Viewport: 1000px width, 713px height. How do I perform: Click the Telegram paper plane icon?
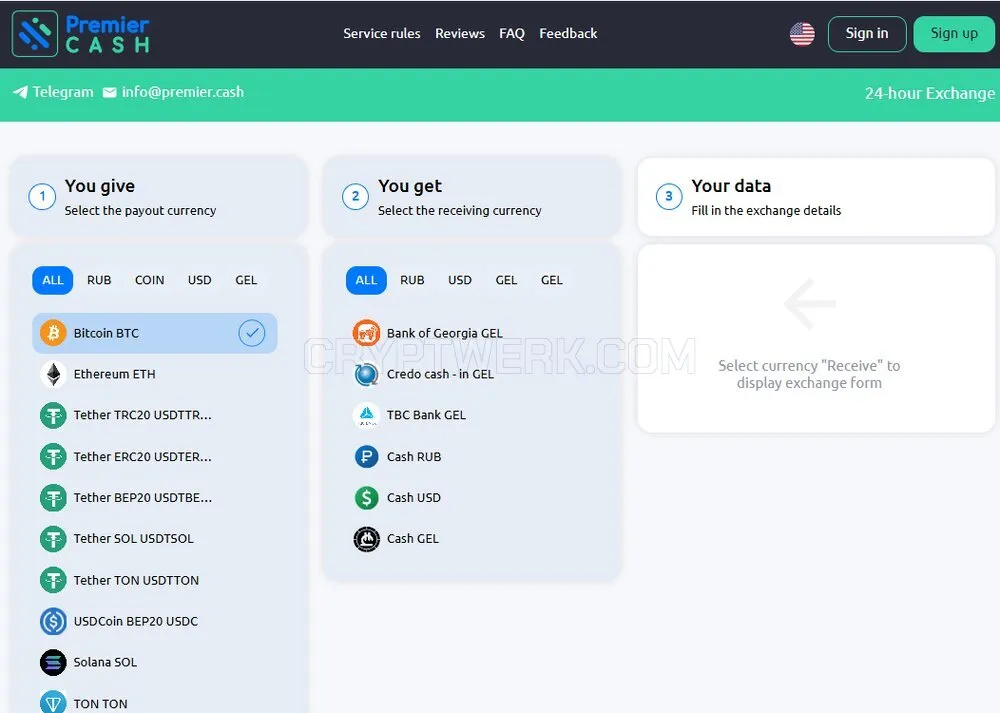click(20, 92)
